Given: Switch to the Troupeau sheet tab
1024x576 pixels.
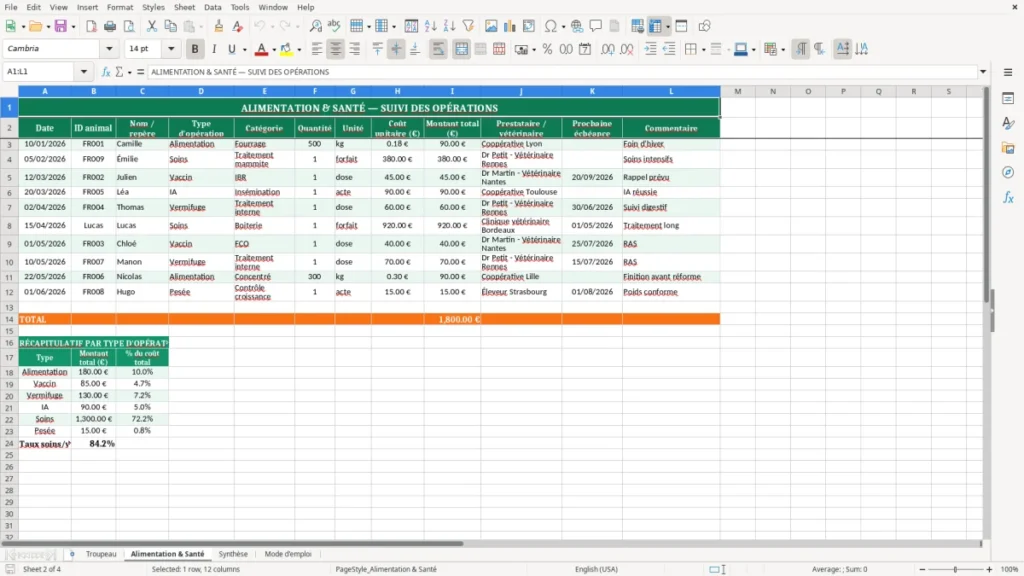Looking at the screenshot, I should pos(101,554).
